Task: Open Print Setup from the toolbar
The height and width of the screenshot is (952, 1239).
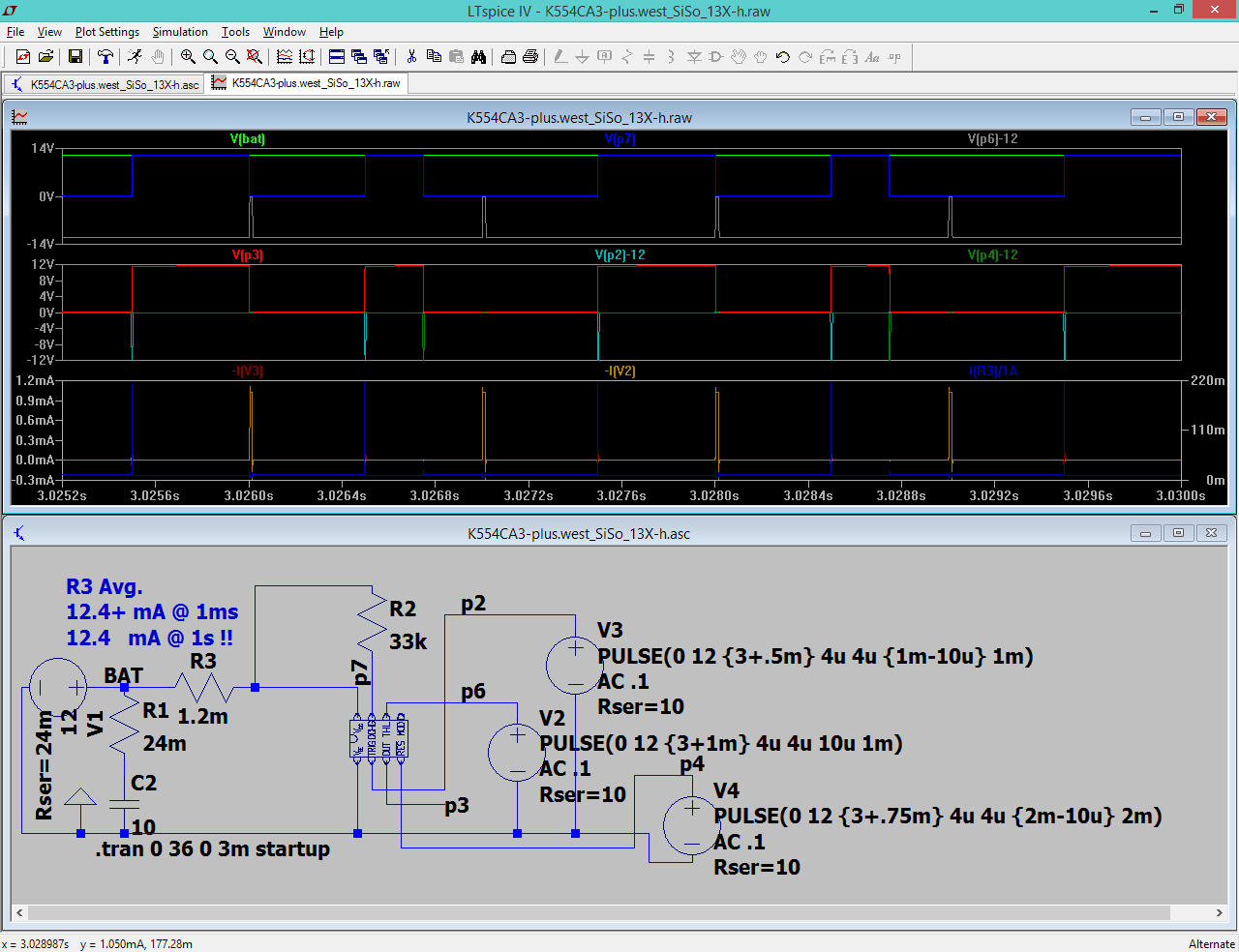Action: [x=508, y=57]
